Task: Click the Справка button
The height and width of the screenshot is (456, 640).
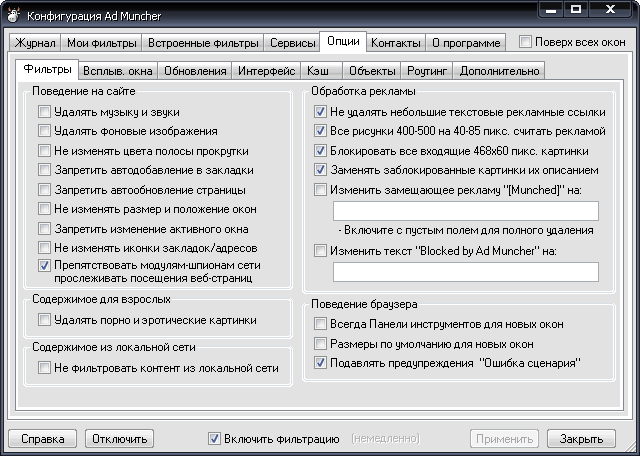Action: [x=42, y=439]
